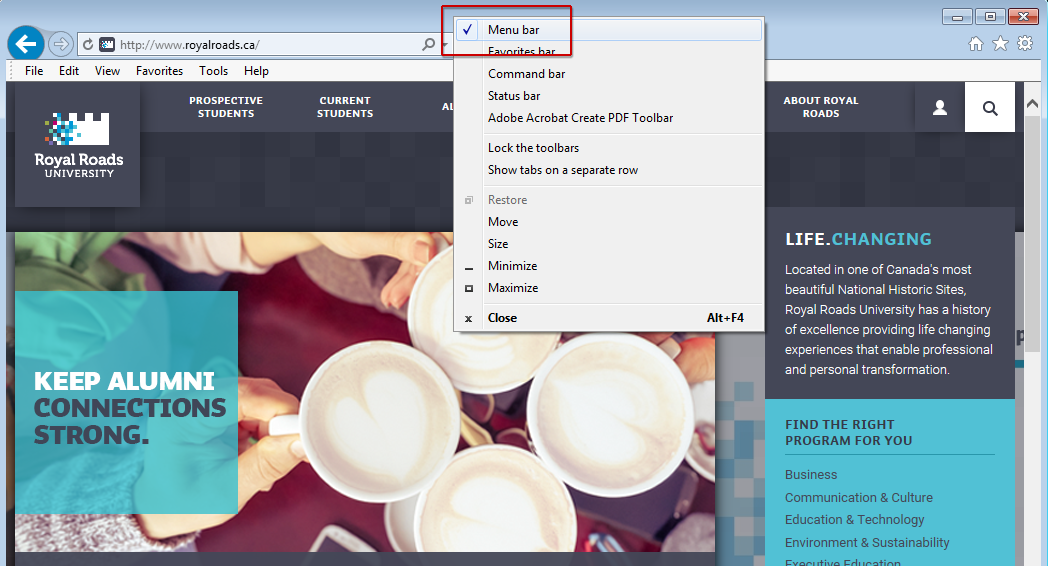Select Maximize from the context menu
The height and width of the screenshot is (566, 1048).
click(609, 288)
